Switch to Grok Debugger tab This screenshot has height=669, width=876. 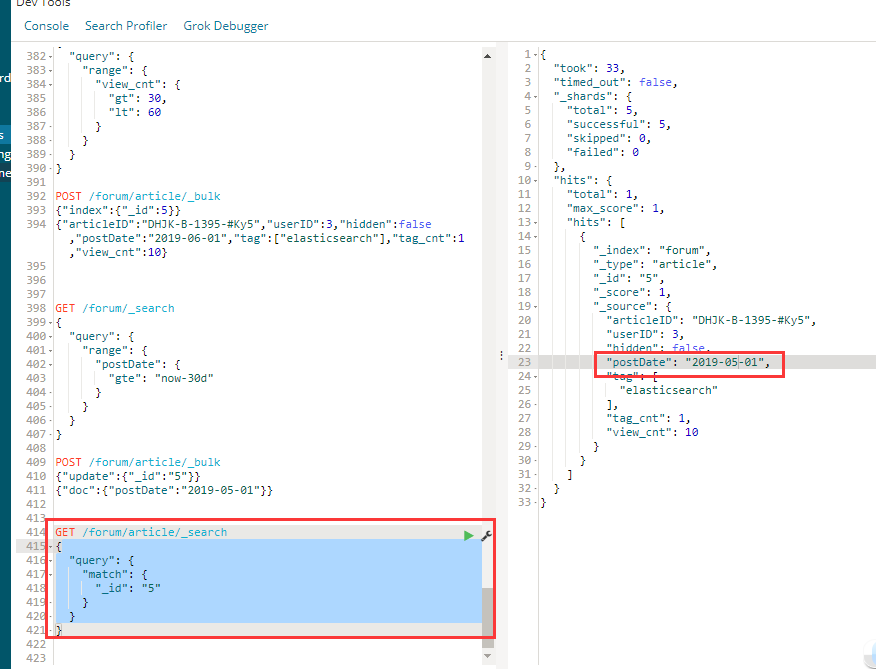pyautogui.click(x=226, y=26)
